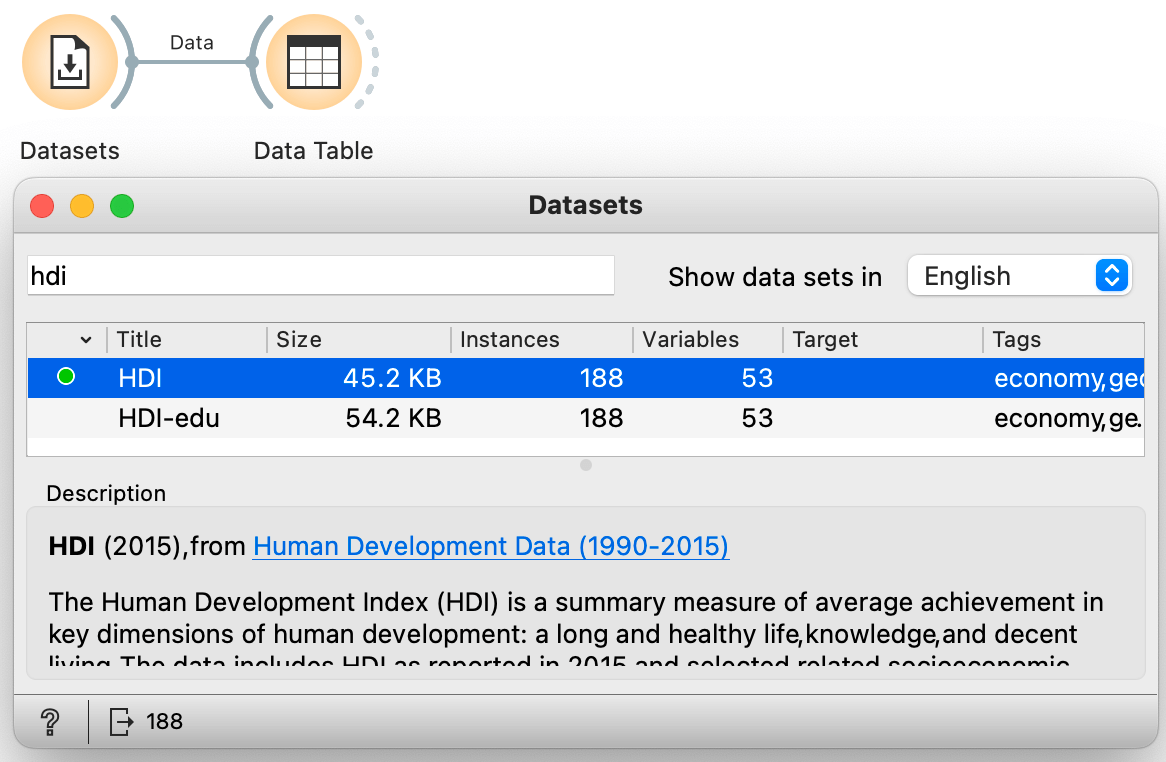Click the HDI-edu instances value 188
This screenshot has width=1166, height=762.
click(601, 419)
